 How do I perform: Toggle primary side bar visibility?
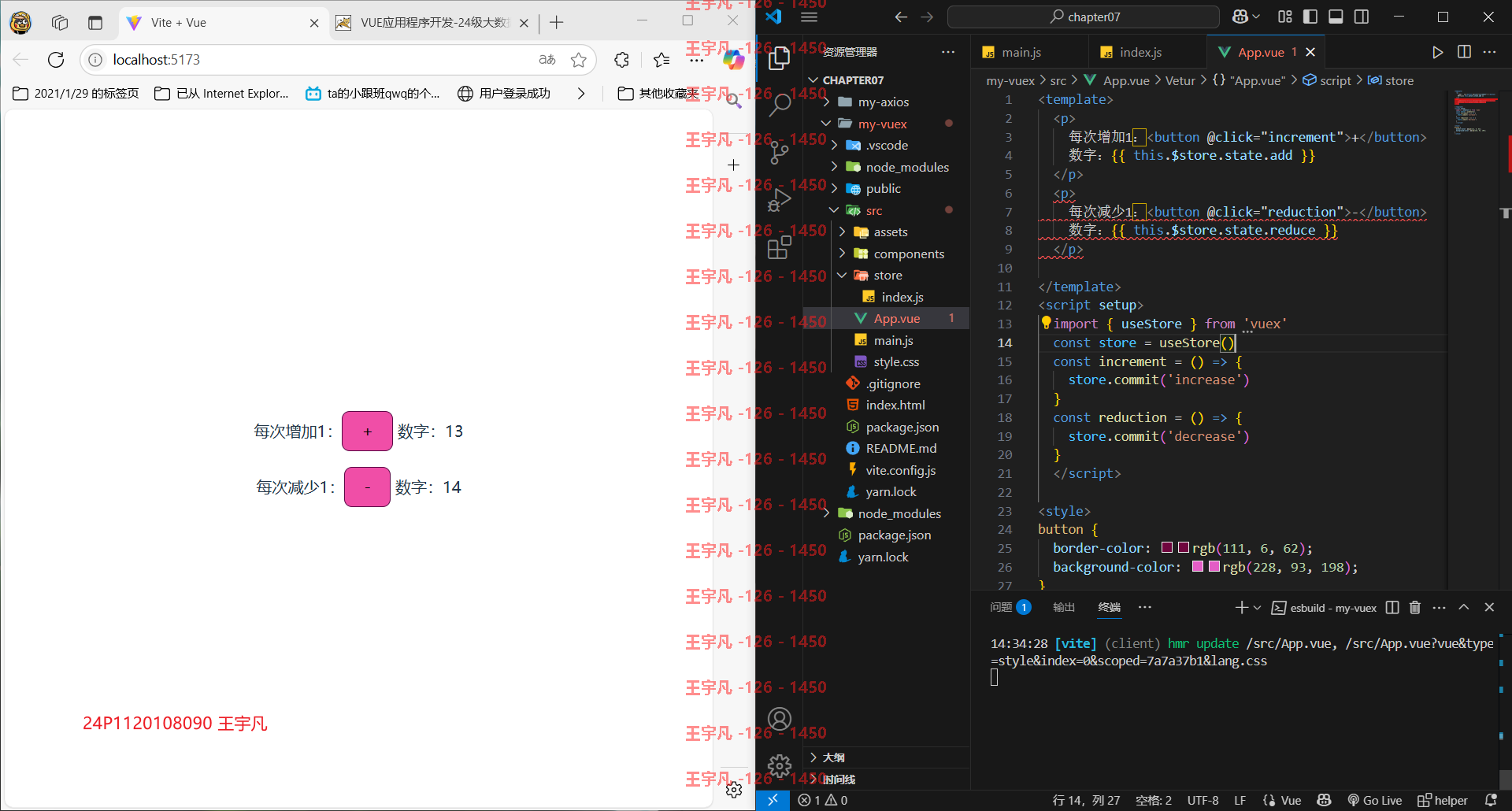pyautogui.click(x=1310, y=17)
